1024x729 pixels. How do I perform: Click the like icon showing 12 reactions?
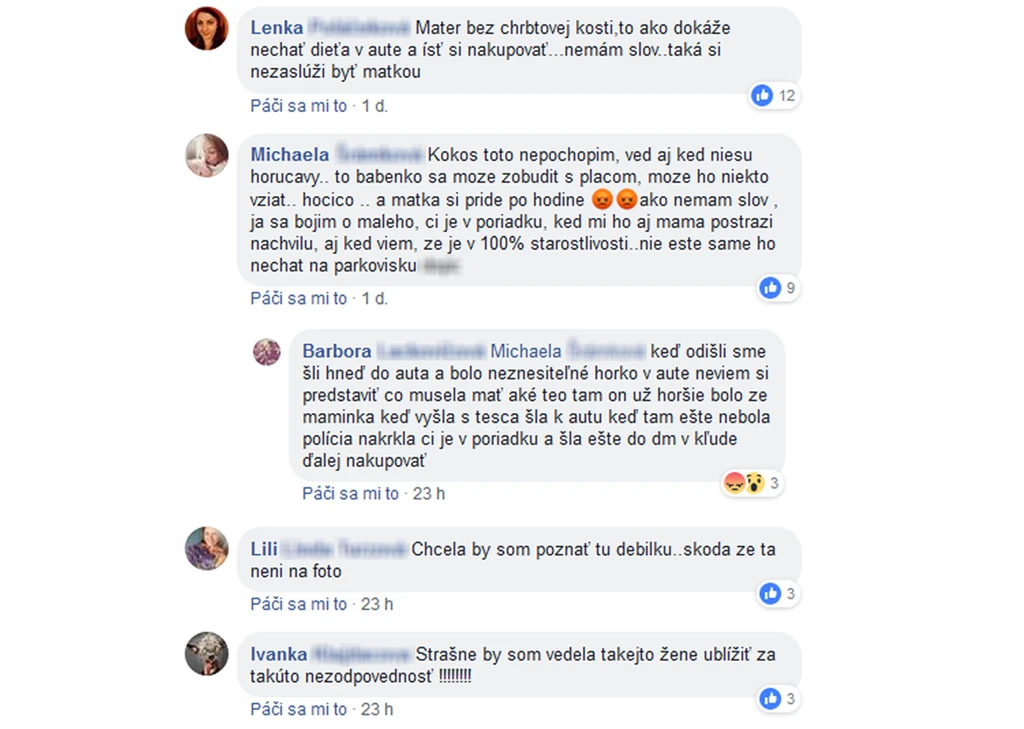761,95
